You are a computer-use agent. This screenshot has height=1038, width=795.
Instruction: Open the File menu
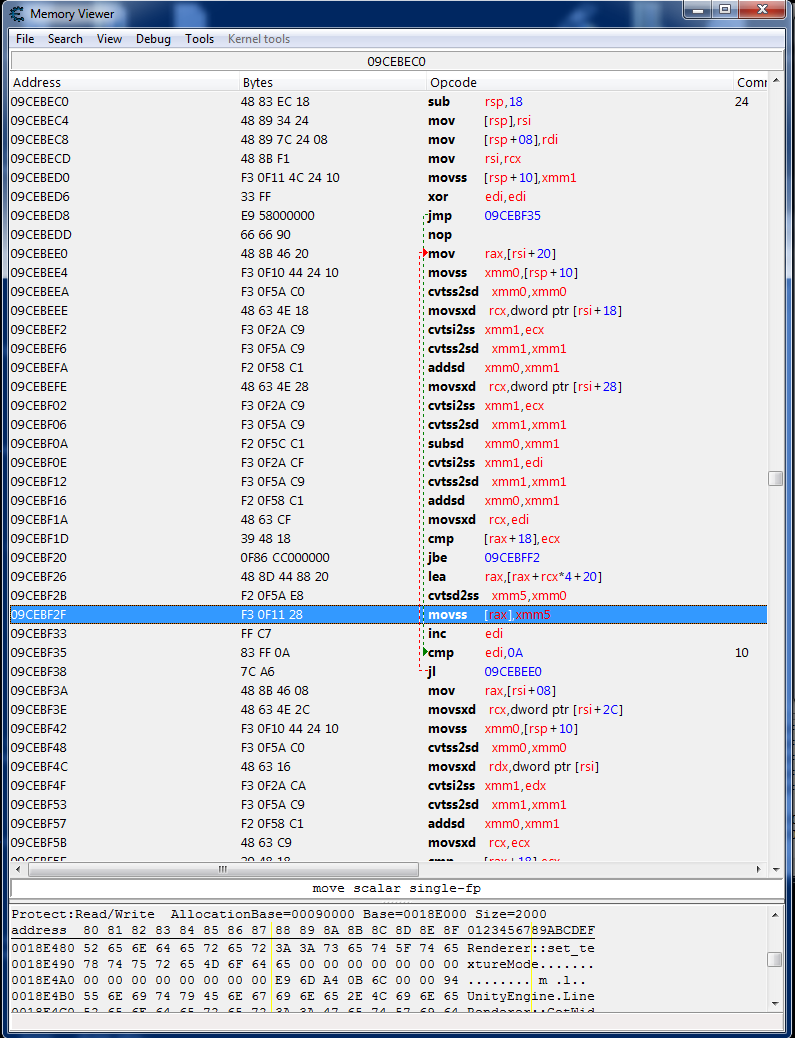click(25, 39)
